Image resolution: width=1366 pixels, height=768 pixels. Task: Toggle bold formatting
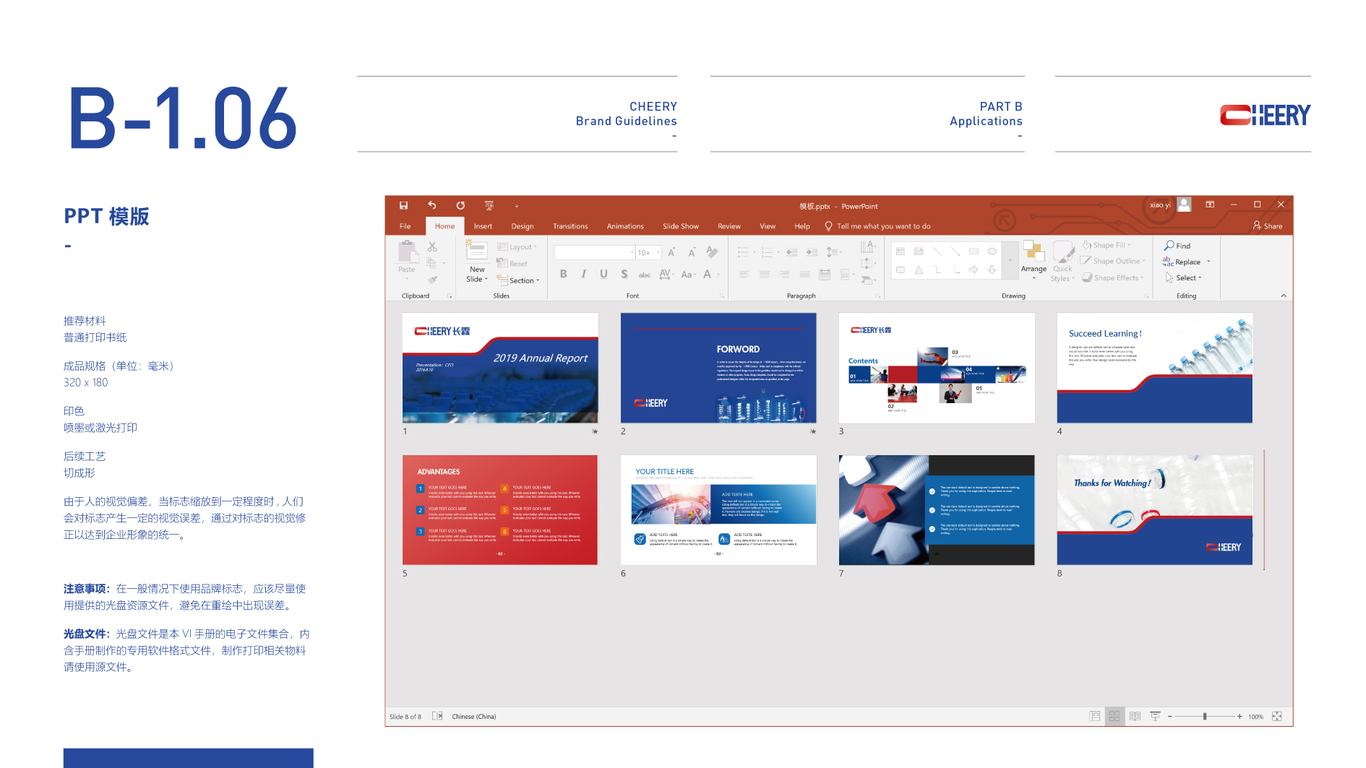pos(563,274)
